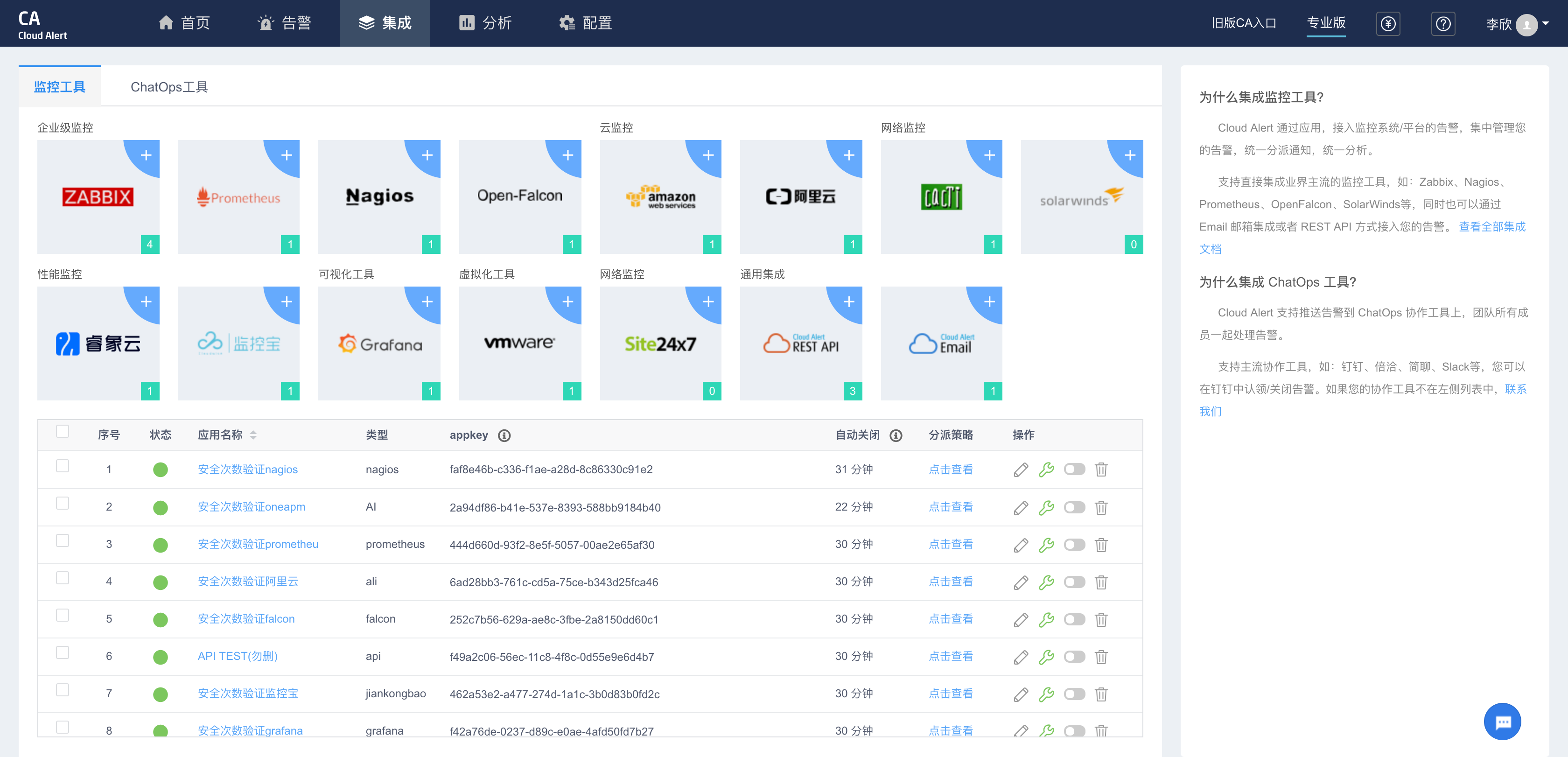Open the 分析 menu
The width and height of the screenshot is (1568, 757).
(x=485, y=23)
